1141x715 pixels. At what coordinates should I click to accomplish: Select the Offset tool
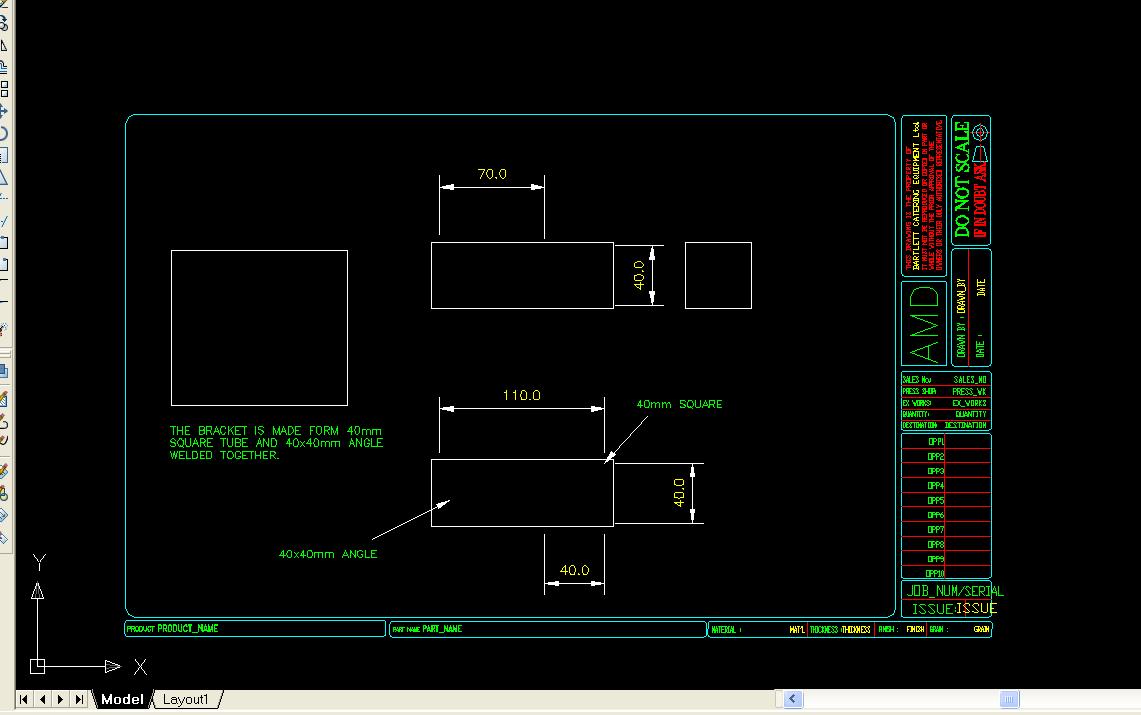pyautogui.click(x=4, y=67)
